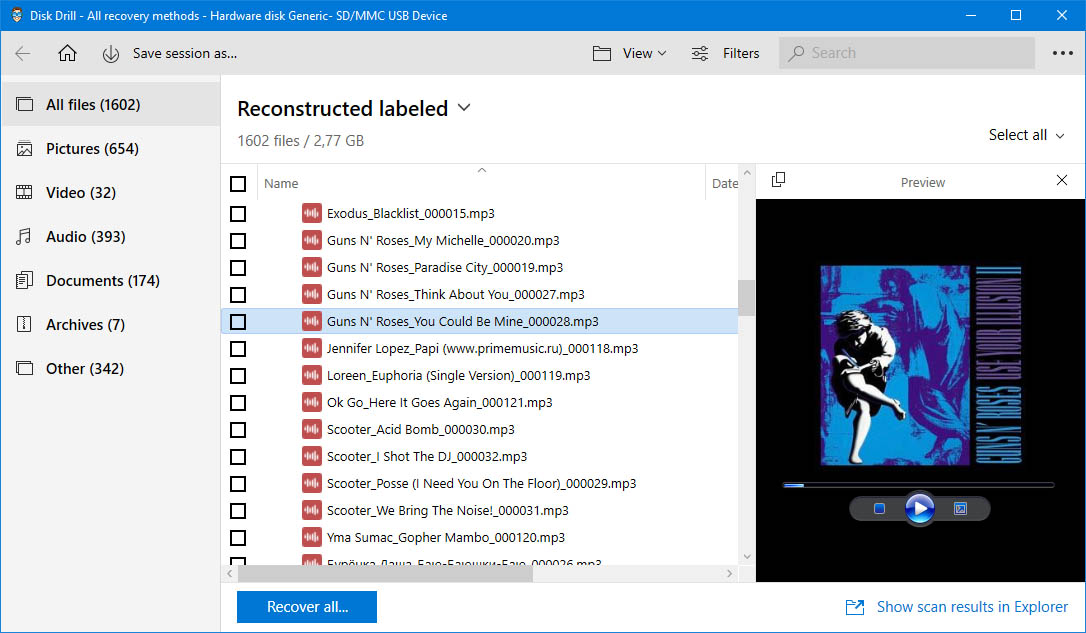Check the box for Jennifer Lopez_Papi
Screen dimensions: 1086x633
[x=238, y=348]
